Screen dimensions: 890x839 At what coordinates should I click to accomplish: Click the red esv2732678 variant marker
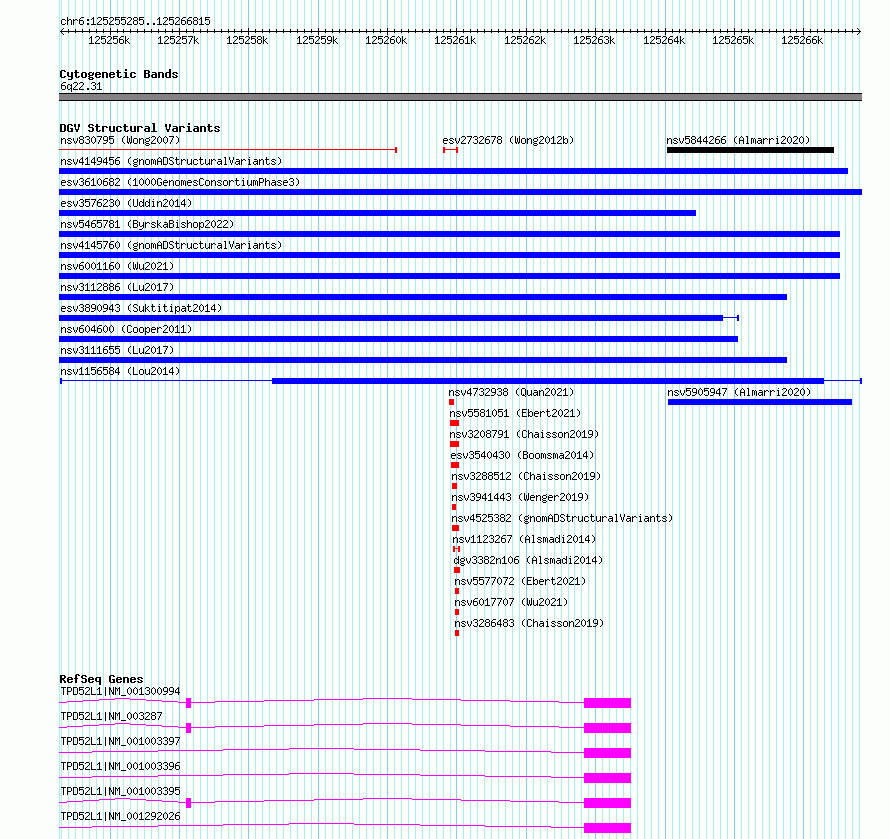coord(451,150)
